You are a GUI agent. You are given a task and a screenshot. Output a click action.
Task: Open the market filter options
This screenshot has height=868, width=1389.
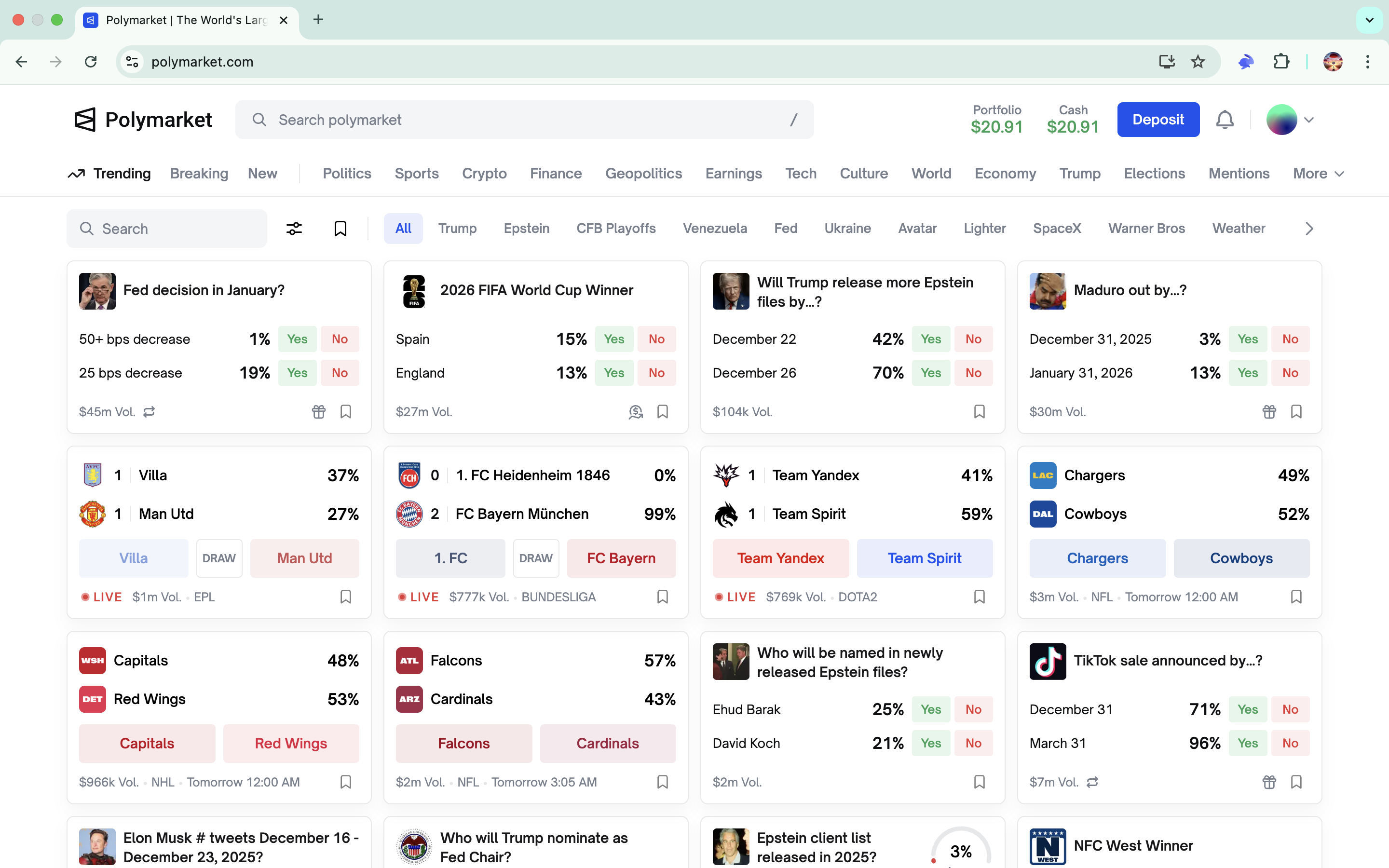tap(295, 228)
